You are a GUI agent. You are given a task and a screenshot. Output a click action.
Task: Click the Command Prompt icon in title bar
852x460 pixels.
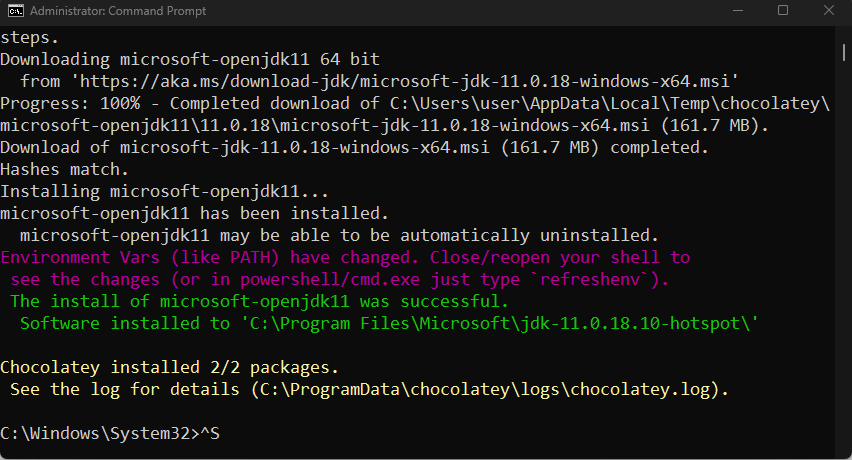point(16,11)
